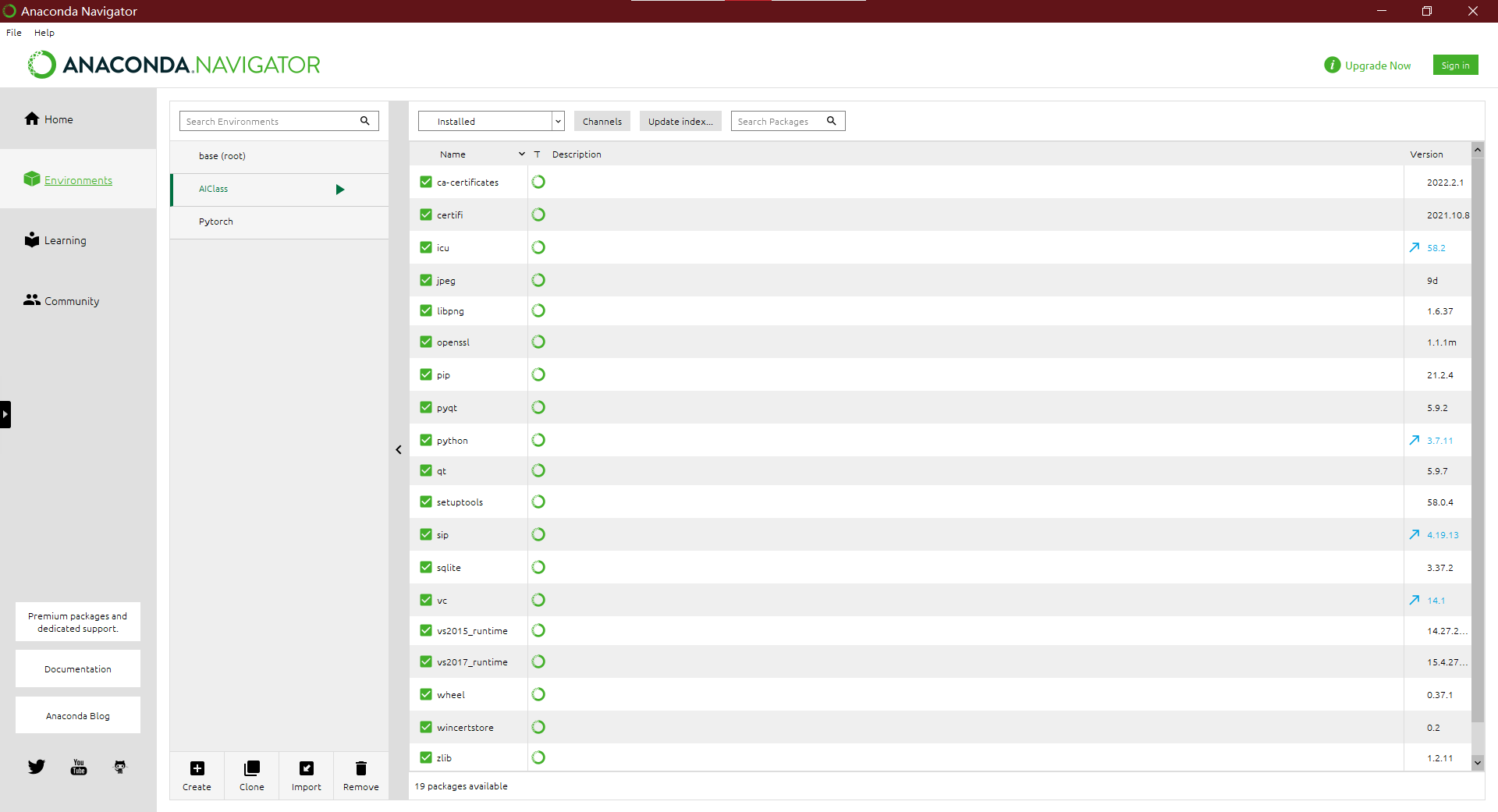Screen dimensions: 1498x812
Task: Click the Search Packages magnifier icon
Action: 832,121
